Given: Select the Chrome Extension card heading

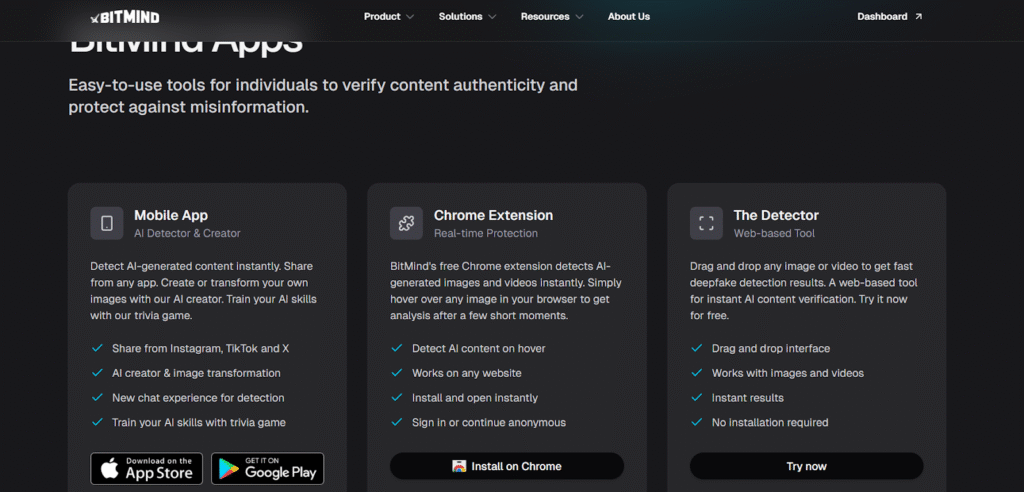Looking at the screenshot, I should pyautogui.click(x=493, y=215).
